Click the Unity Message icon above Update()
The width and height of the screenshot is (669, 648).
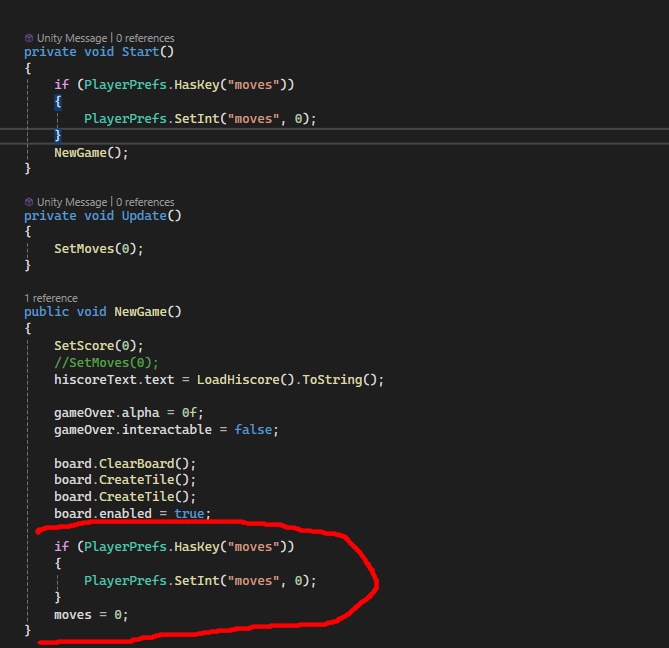tap(29, 202)
